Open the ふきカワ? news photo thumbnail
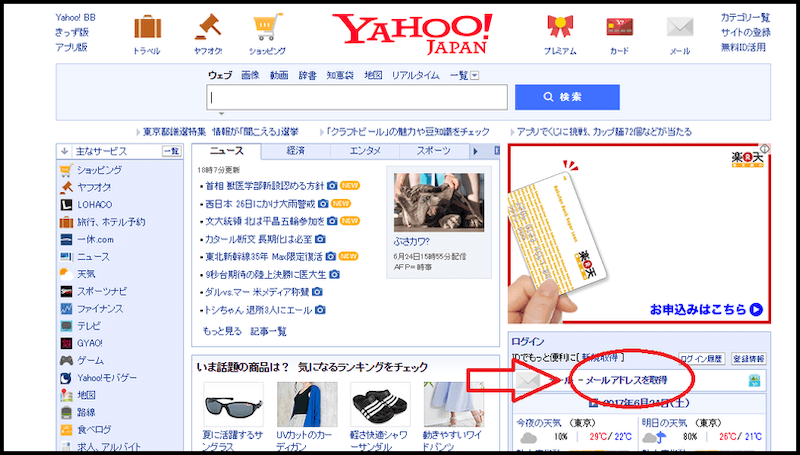The height and width of the screenshot is (455, 800). (439, 203)
